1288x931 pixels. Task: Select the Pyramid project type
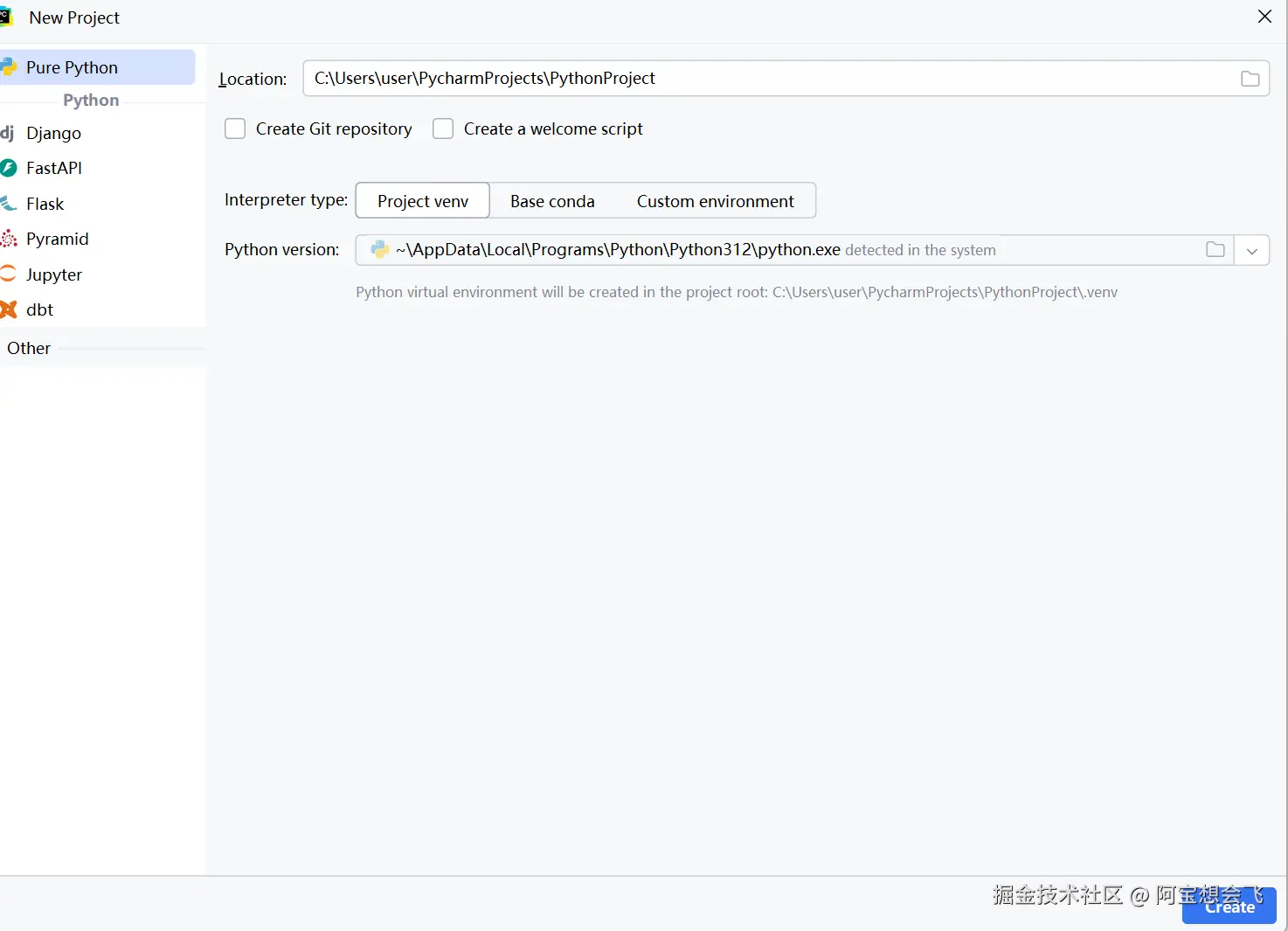pos(57,239)
